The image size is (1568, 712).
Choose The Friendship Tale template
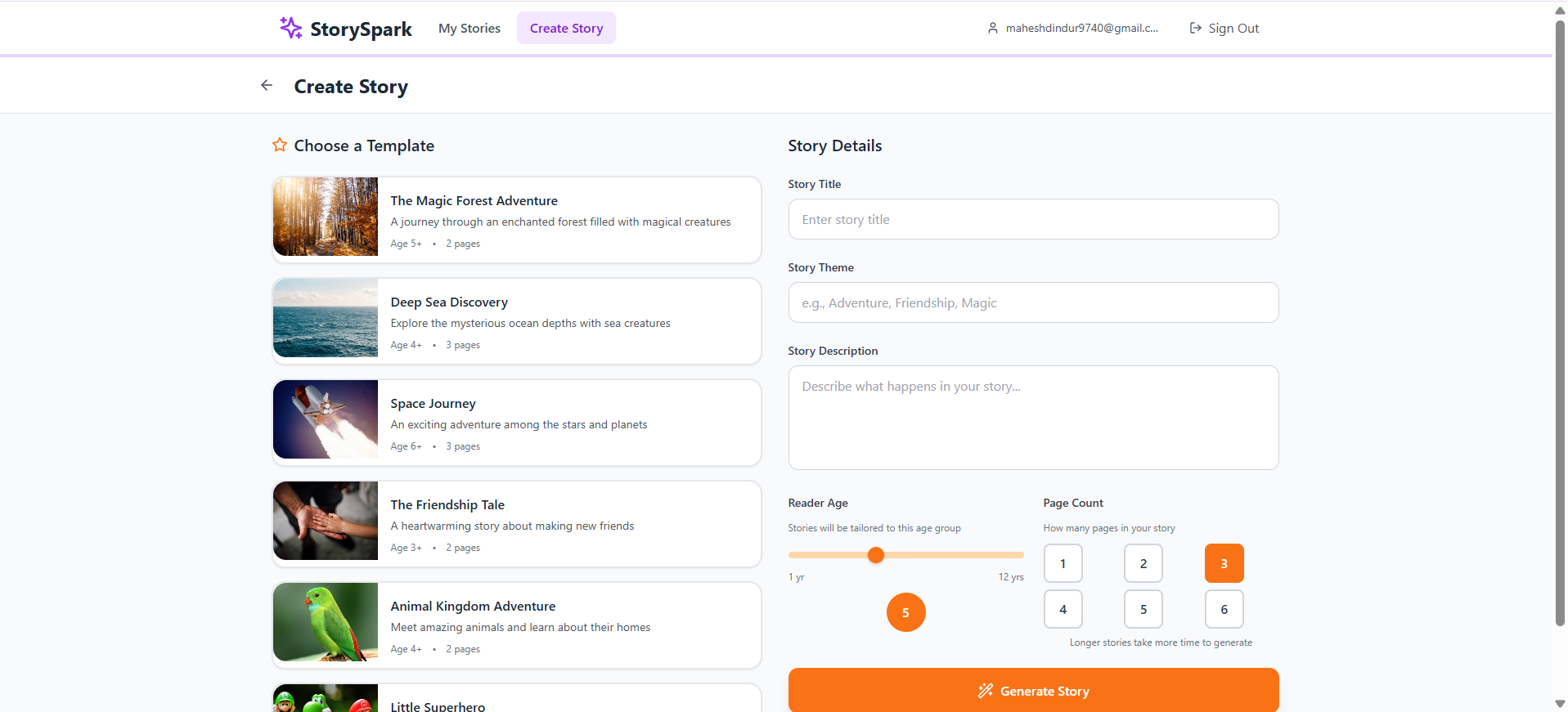516,524
